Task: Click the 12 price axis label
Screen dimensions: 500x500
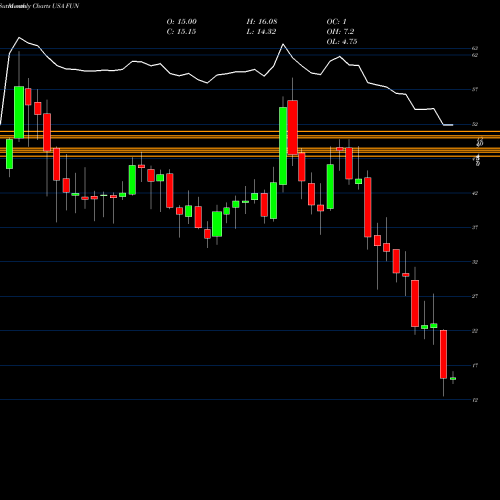Action: click(475, 400)
